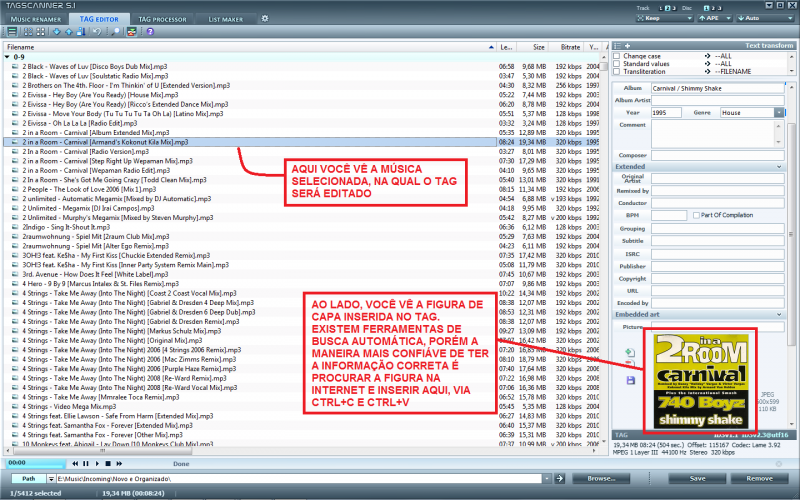Click the add cover art icon
This screenshot has width=800, height=500.
coord(631,353)
